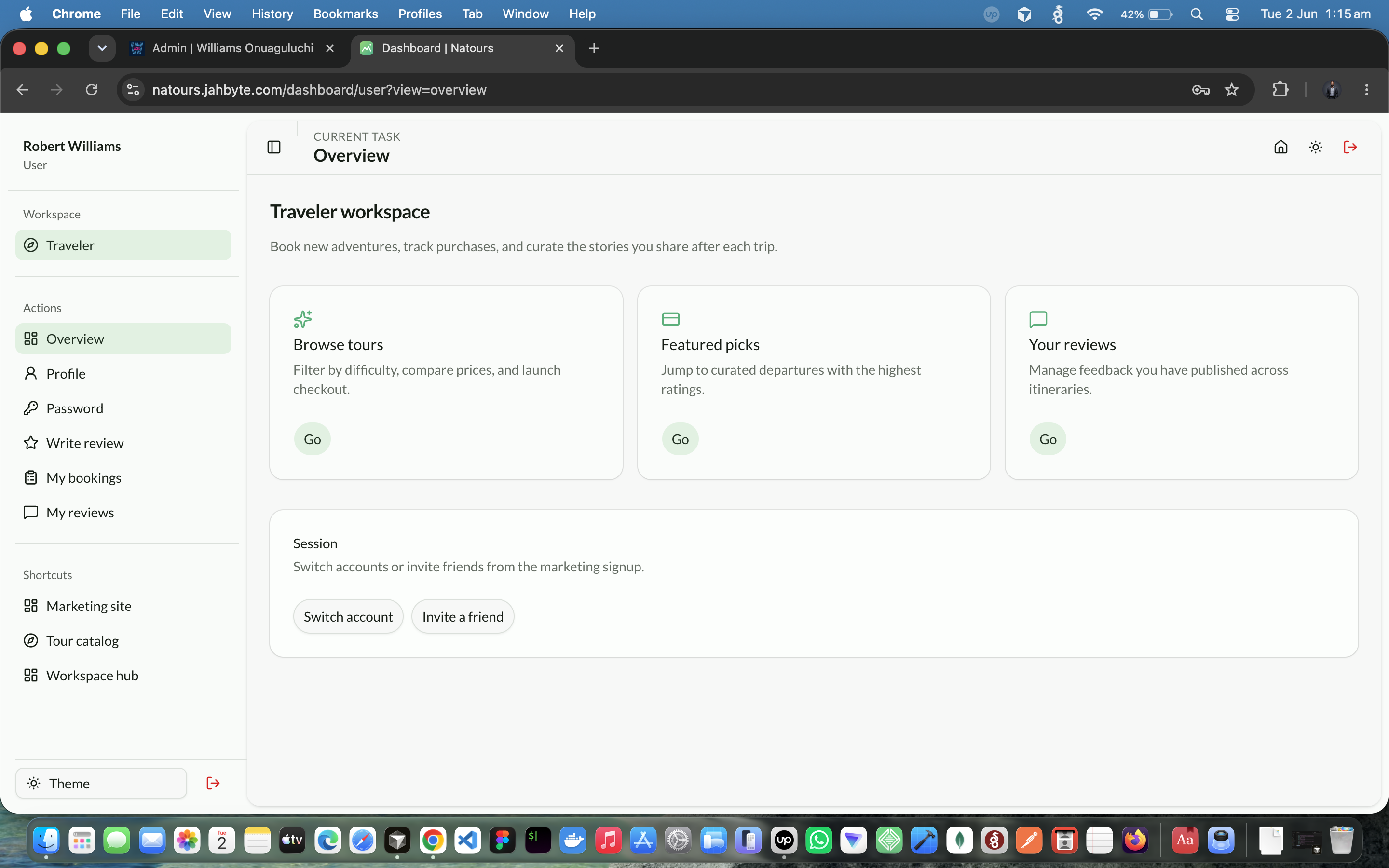Click the address bar URL
Viewport: 1389px width, 868px height.
[x=319, y=90]
